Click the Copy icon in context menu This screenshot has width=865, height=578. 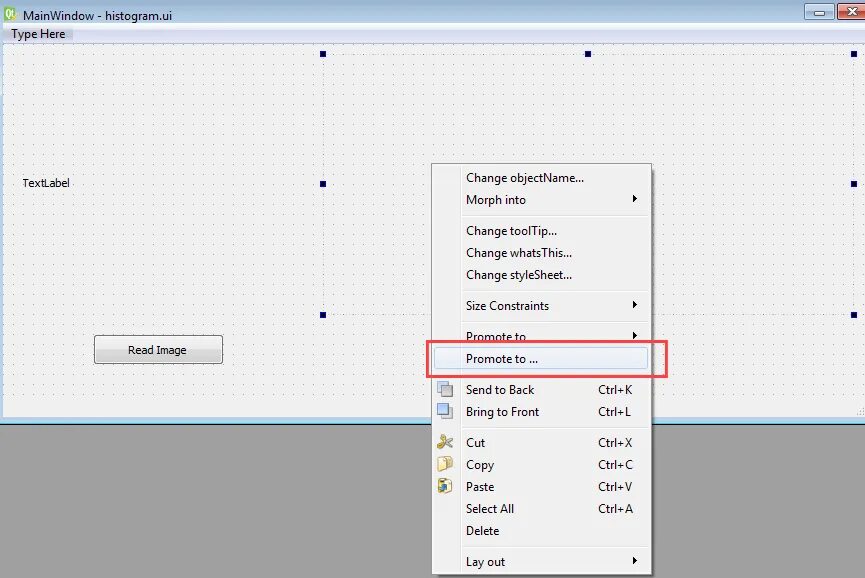(445, 464)
